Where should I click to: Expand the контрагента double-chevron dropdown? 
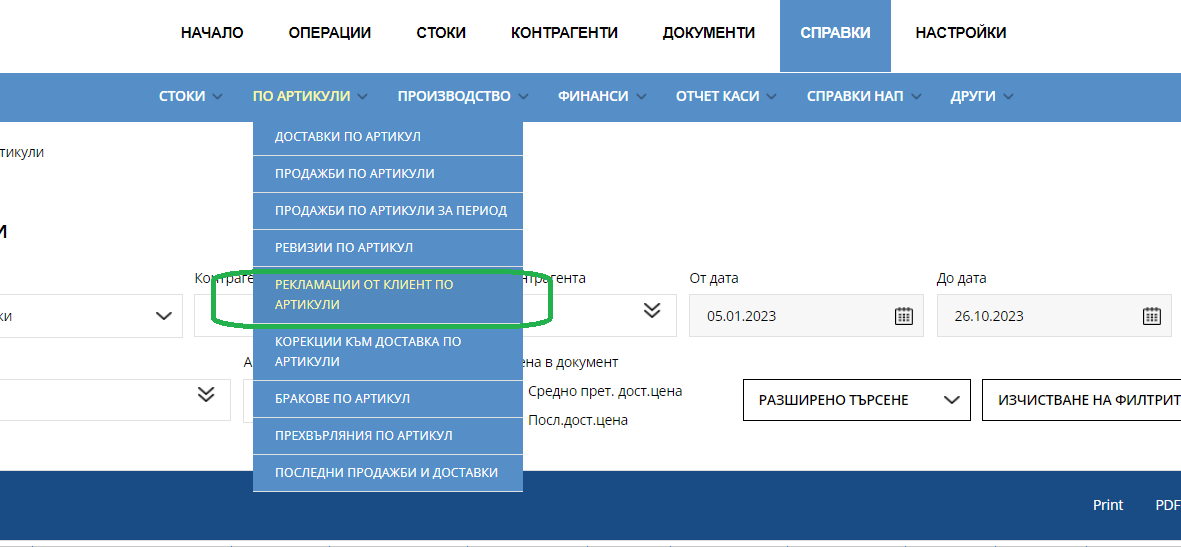(652, 310)
